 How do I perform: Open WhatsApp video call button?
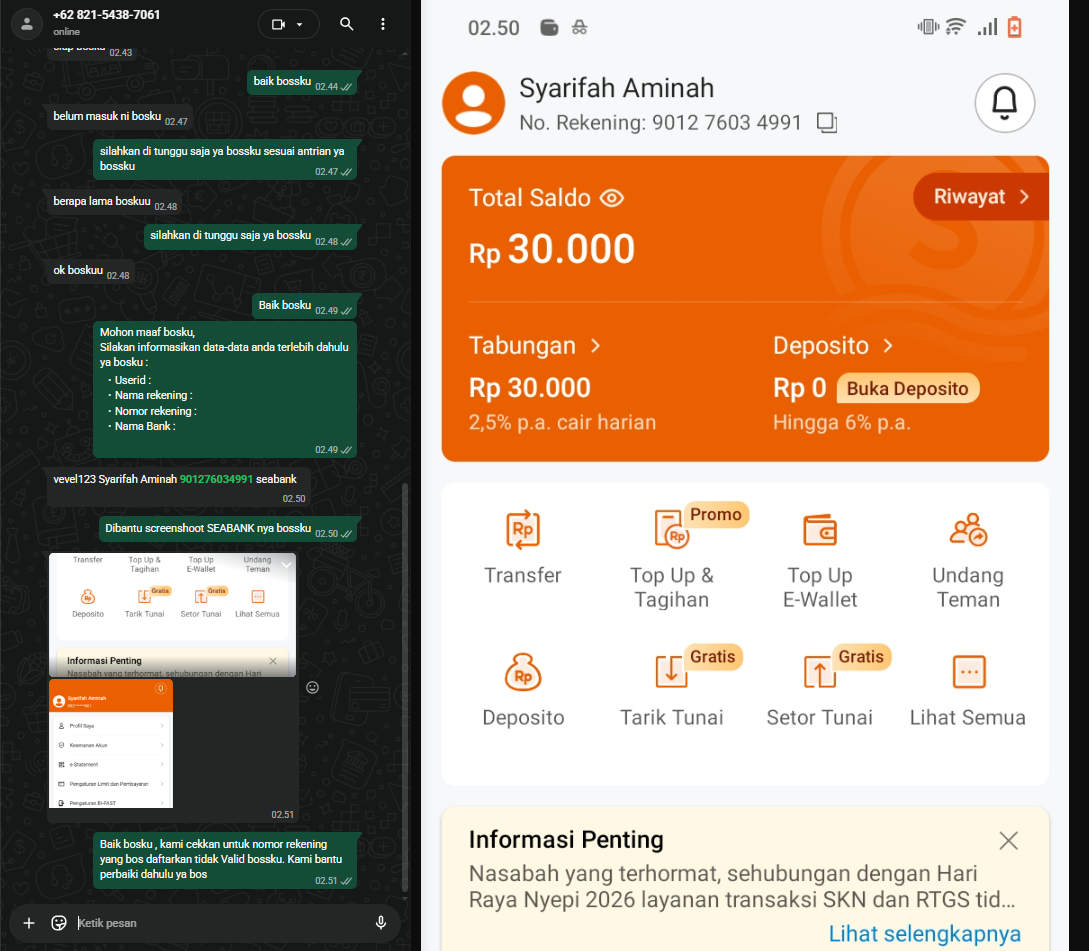279,24
